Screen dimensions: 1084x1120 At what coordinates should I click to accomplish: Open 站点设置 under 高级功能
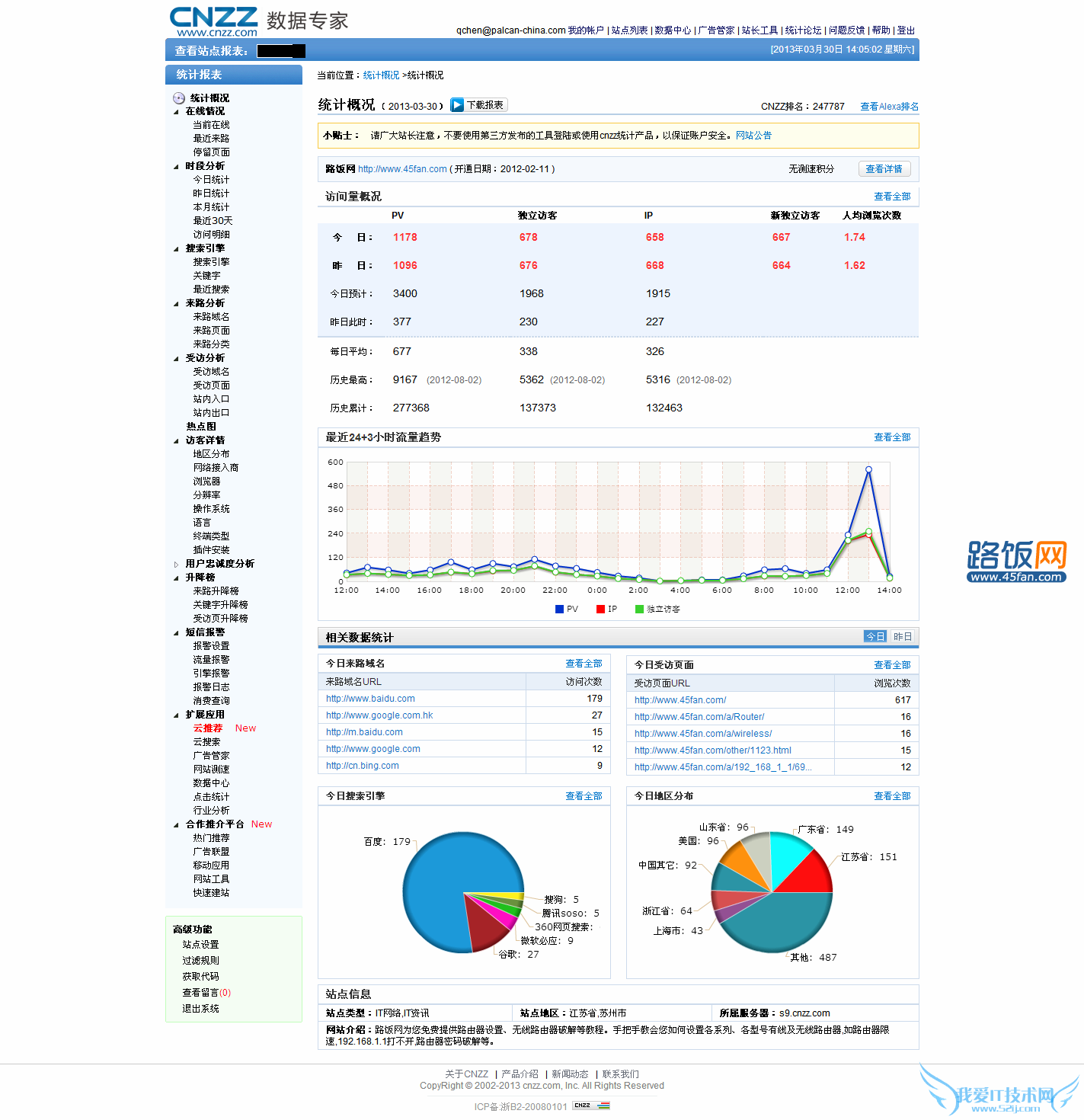tap(200, 945)
